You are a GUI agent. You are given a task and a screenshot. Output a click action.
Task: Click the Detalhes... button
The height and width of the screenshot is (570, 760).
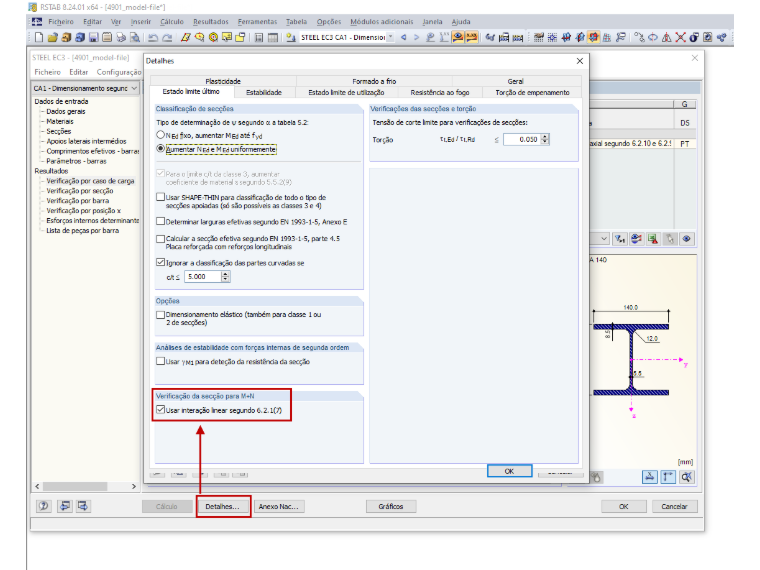pyautogui.click(x=222, y=506)
